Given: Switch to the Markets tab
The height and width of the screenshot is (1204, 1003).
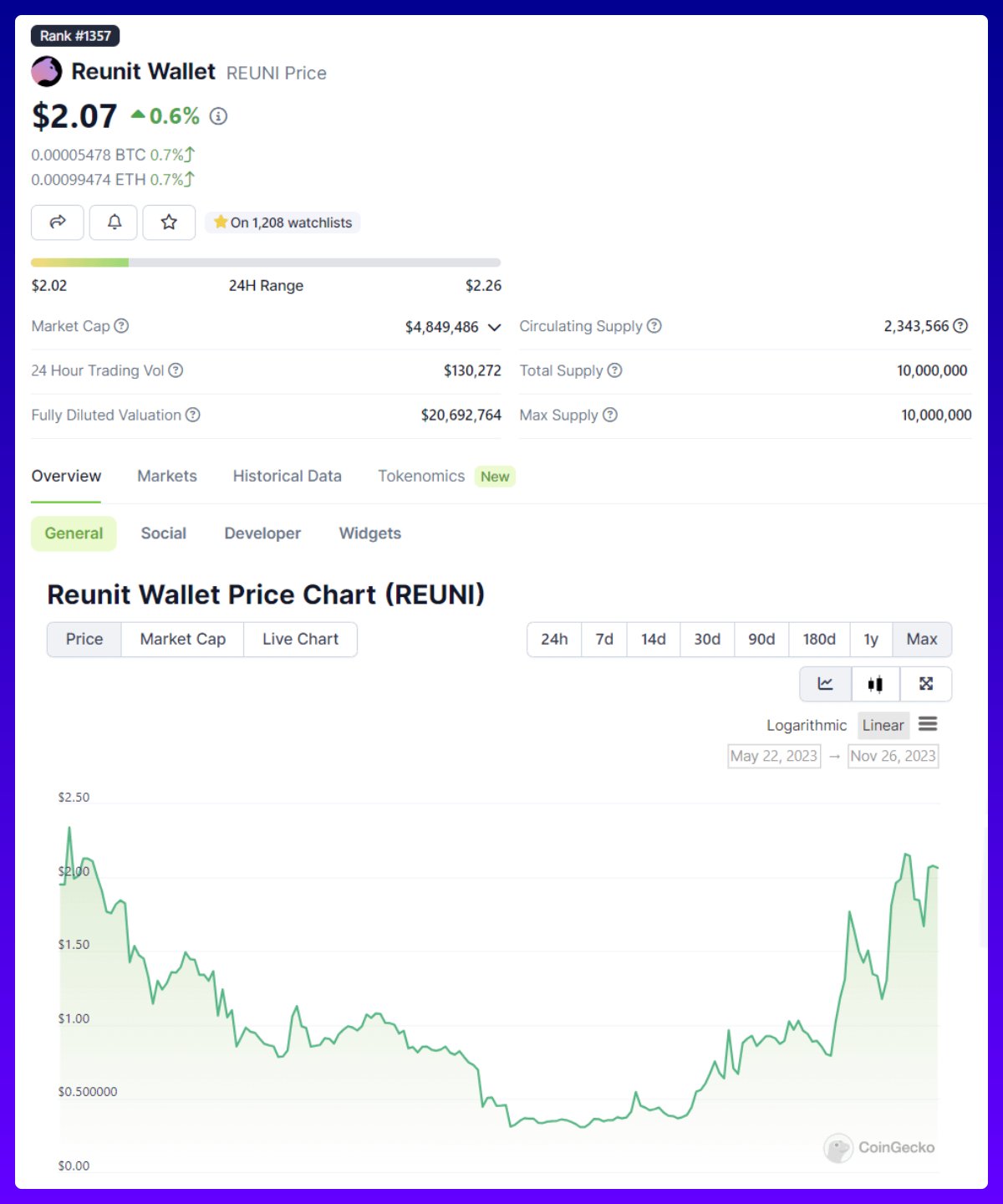Looking at the screenshot, I should (x=167, y=477).
